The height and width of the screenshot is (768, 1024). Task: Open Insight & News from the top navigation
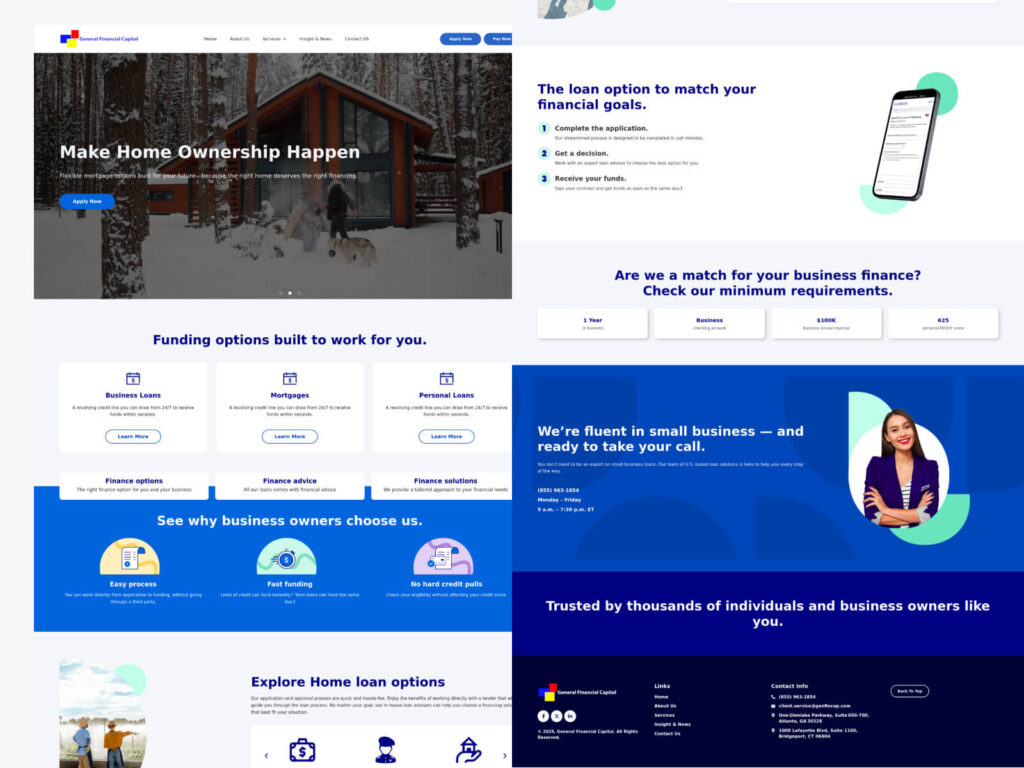pyautogui.click(x=315, y=39)
